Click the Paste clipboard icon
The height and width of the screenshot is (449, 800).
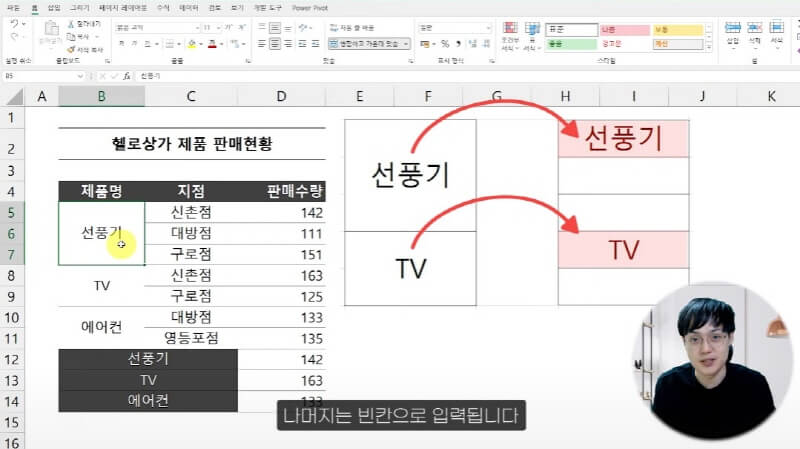51,29
